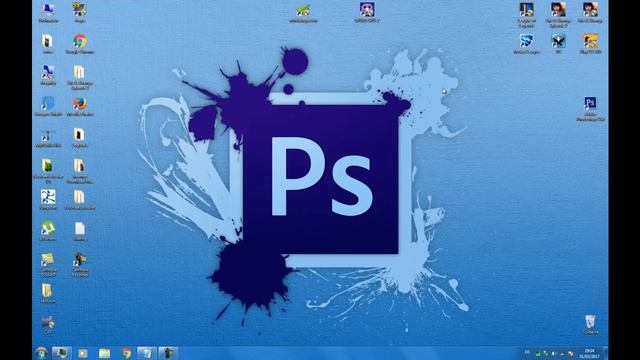This screenshot has height=360, width=640.
Task: Select the Recycle Bin desktop icon
Action: (590, 325)
